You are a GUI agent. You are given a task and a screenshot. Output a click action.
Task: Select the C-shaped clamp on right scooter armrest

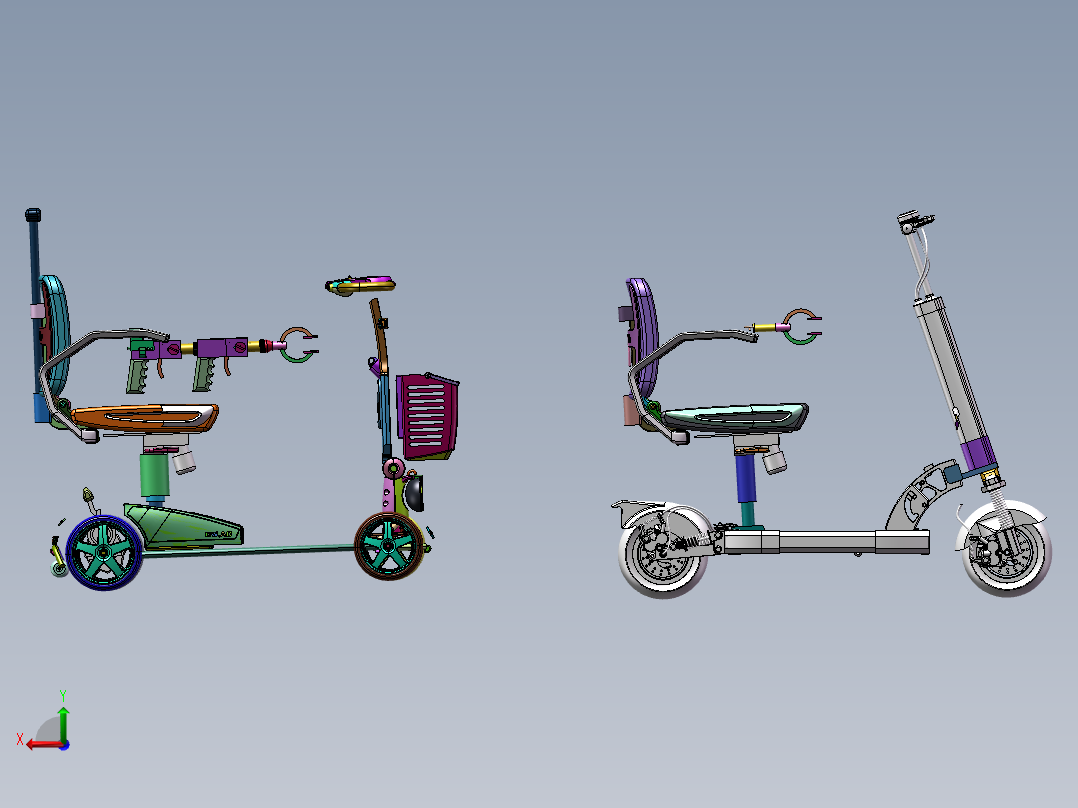click(x=803, y=327)
